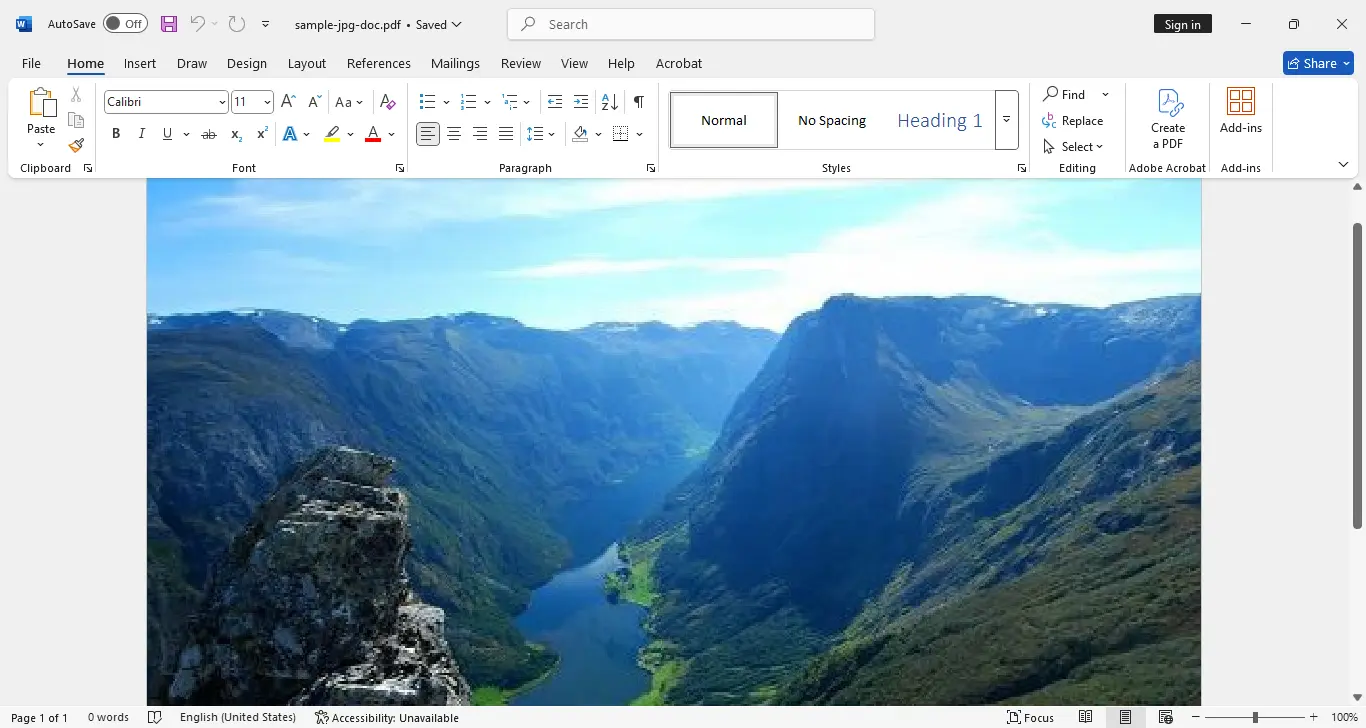Click the Copy icon in Clipboard group
1366x728 pixels.
76,120
